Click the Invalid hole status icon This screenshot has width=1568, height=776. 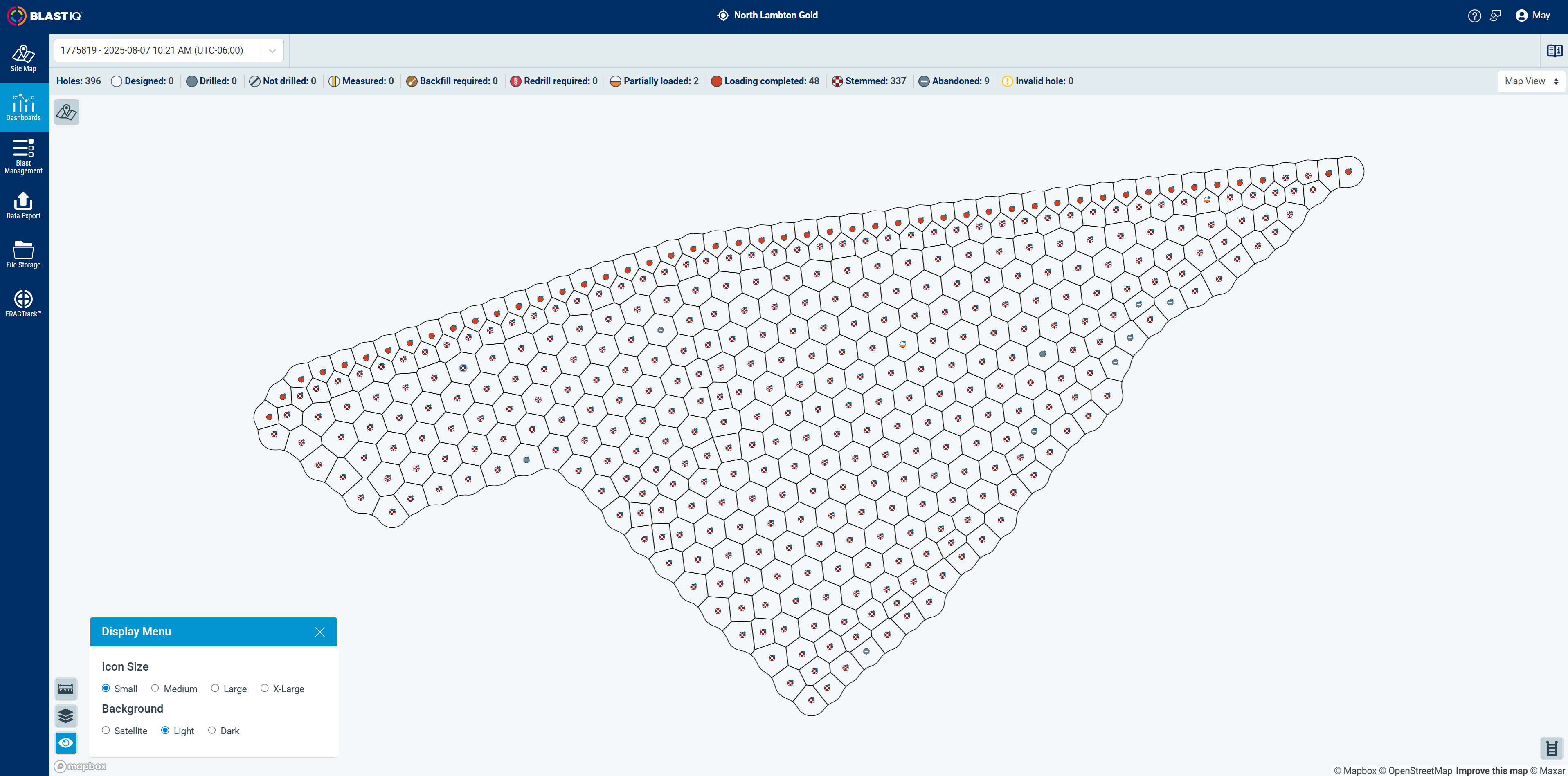(1008, 81)
